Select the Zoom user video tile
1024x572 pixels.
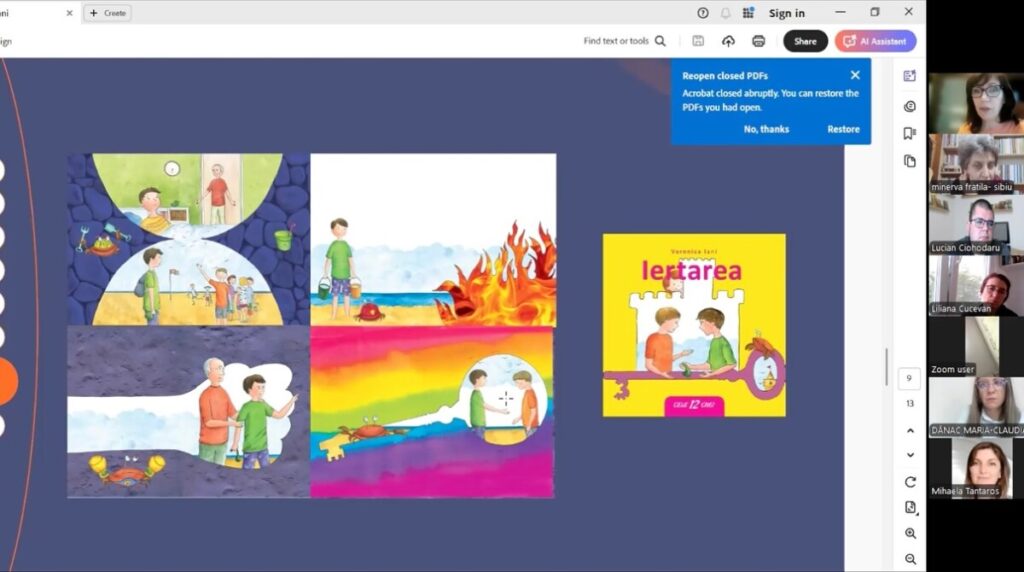[976, 346]
